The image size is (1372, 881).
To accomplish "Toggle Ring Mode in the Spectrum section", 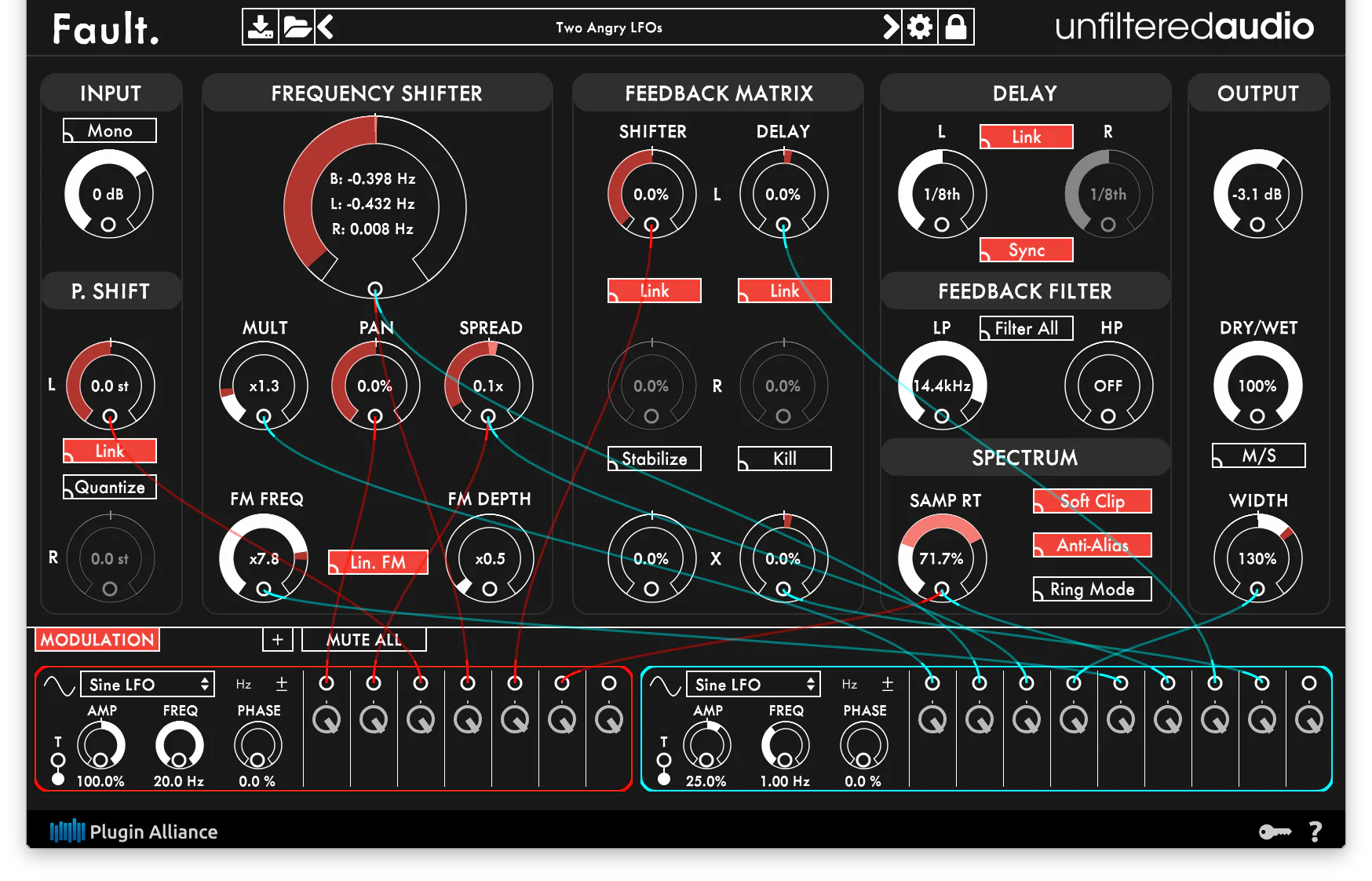I will point(1091,588).
